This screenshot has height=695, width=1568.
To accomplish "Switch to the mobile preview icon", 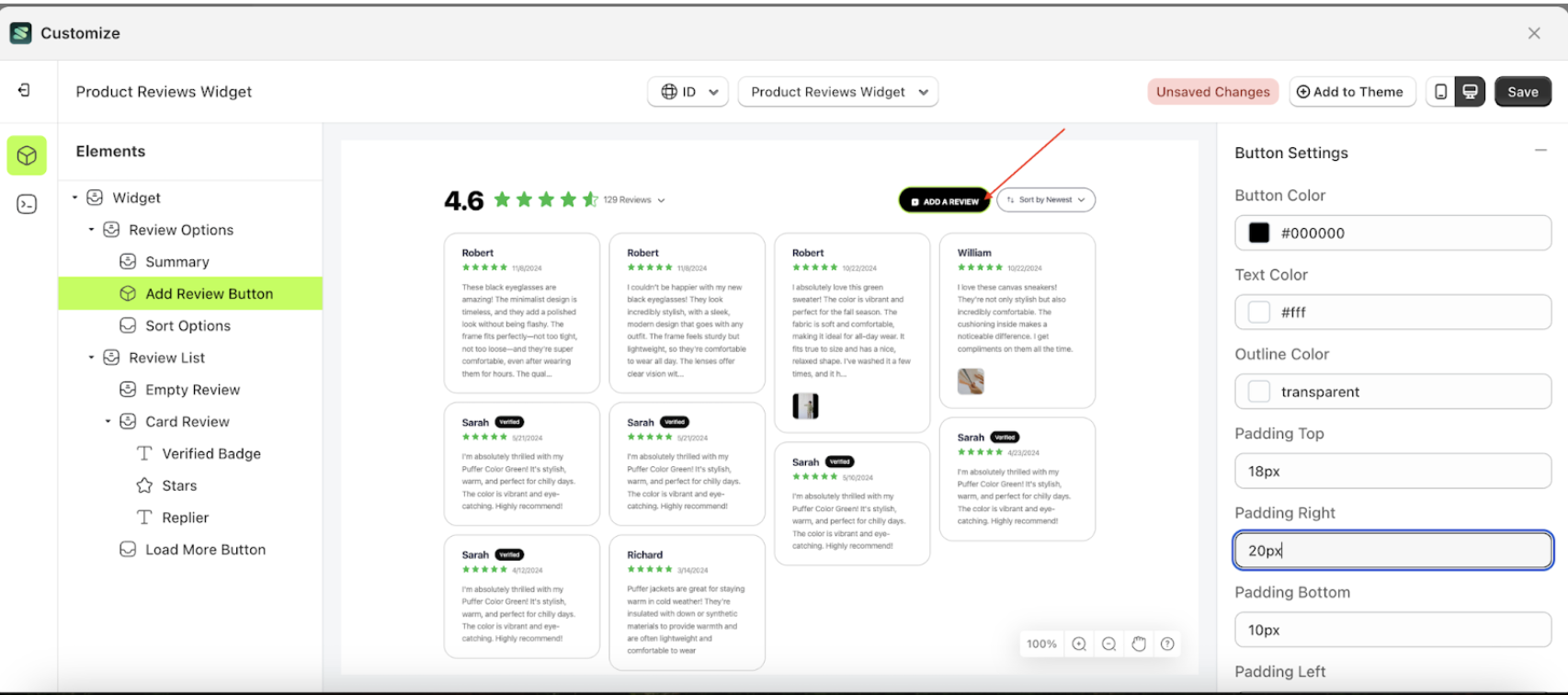I will pyautogui.click(x=1440, y=92).
